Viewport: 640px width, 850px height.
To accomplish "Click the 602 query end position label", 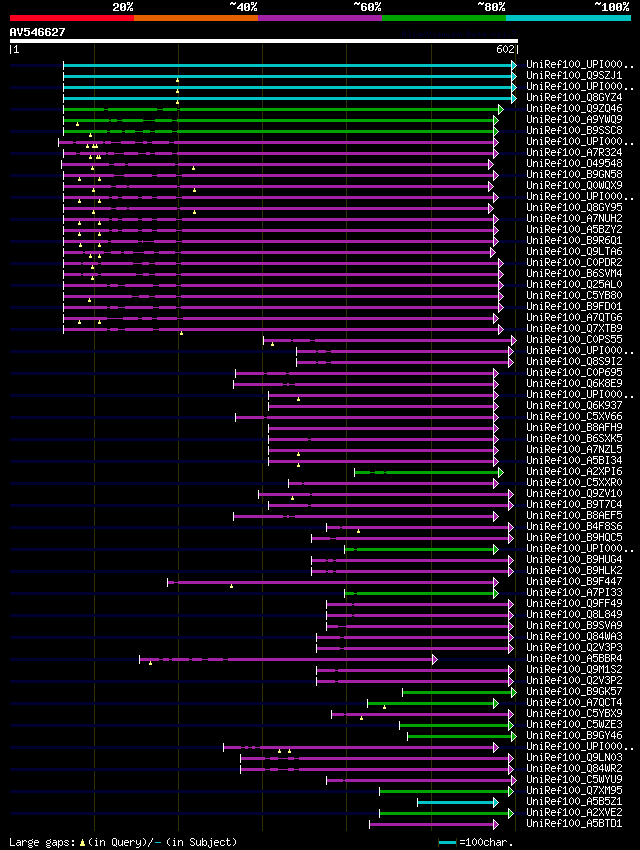I will [505, 49].
